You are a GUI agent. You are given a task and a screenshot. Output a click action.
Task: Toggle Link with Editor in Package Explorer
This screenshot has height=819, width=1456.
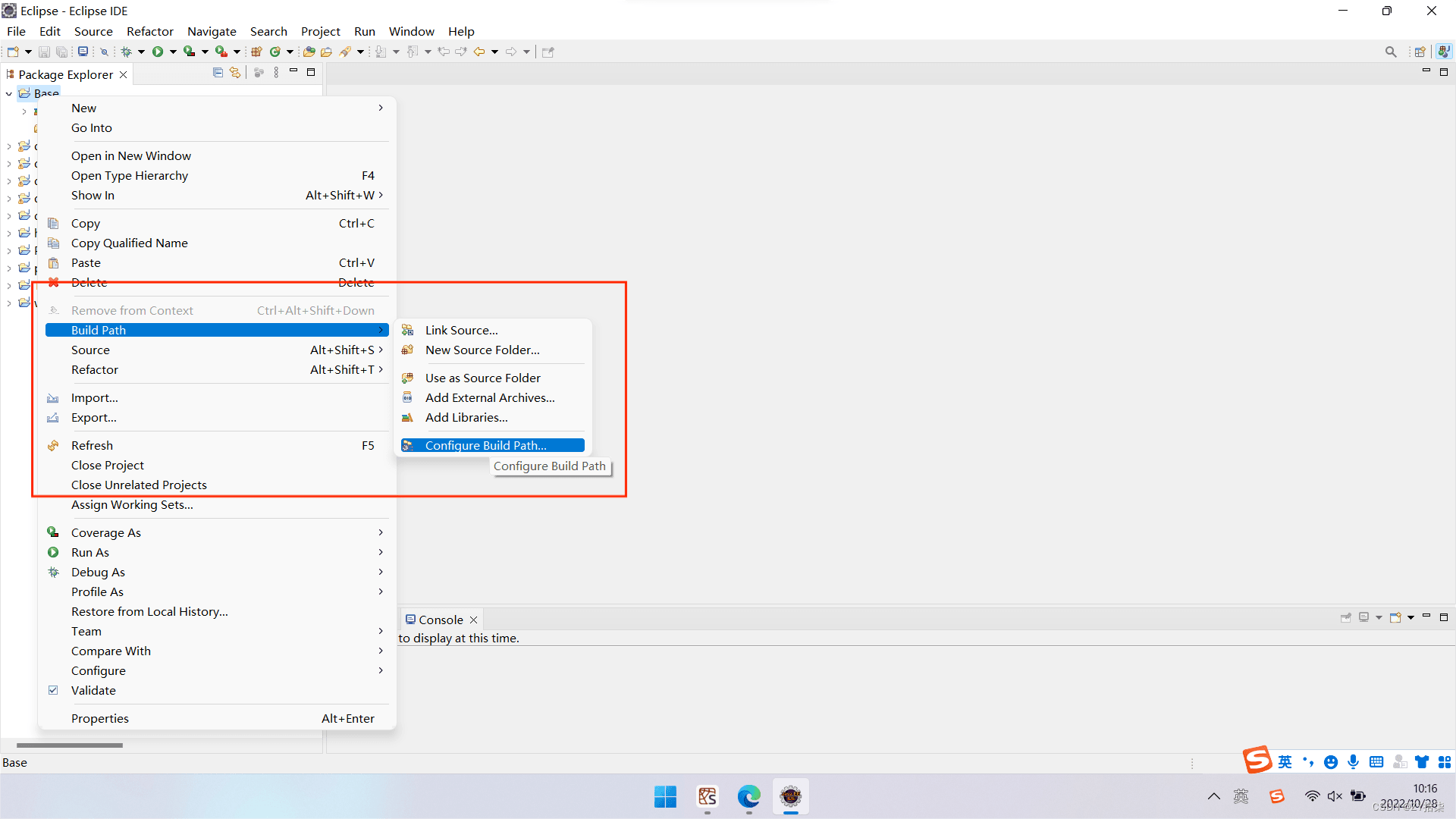click(x=235, y=73)
